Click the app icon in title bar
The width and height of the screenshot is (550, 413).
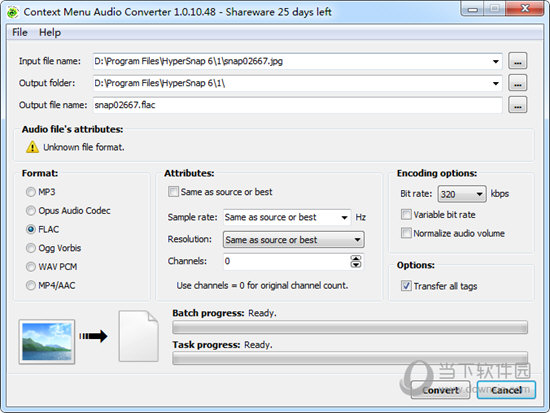(x=13, y=12)
